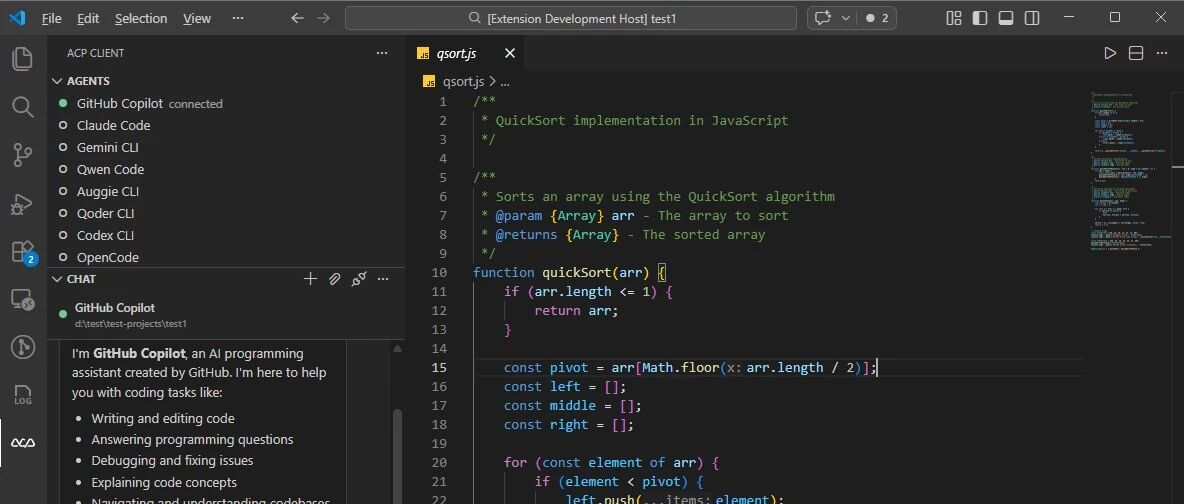Screen dimensions: 1184x504
Task: Run qsort.js with the play icon
Action: click(x=1110, y=53)
